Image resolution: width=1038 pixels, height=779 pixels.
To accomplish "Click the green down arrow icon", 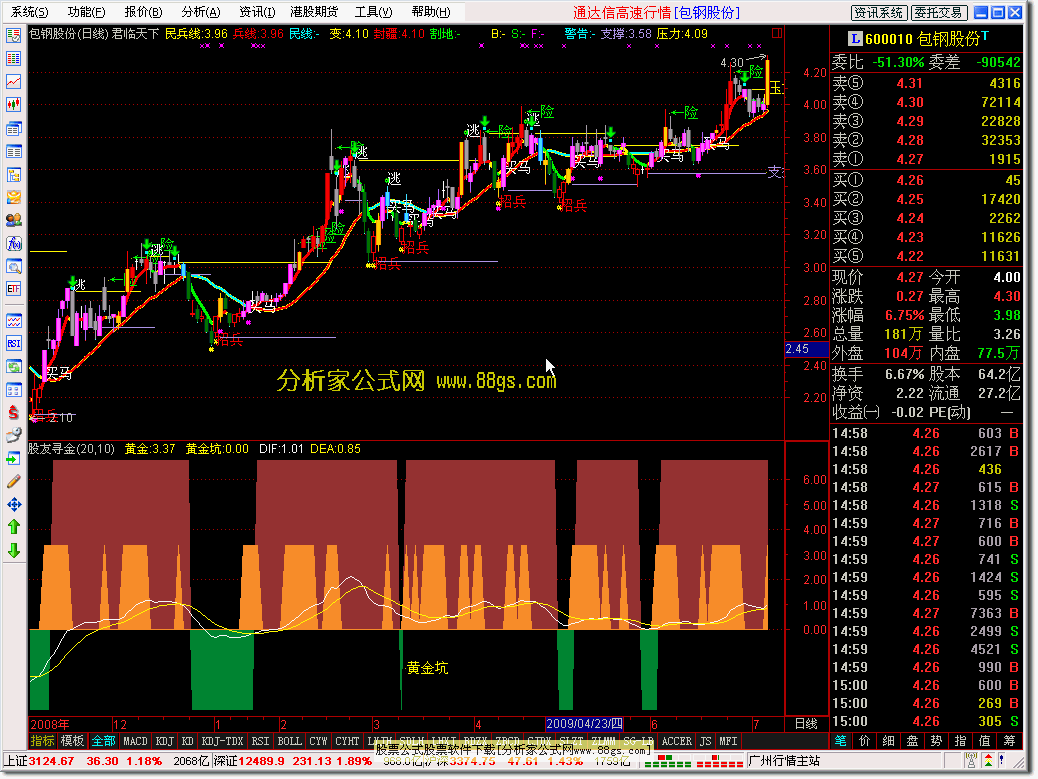I will (x=13, y=551).
